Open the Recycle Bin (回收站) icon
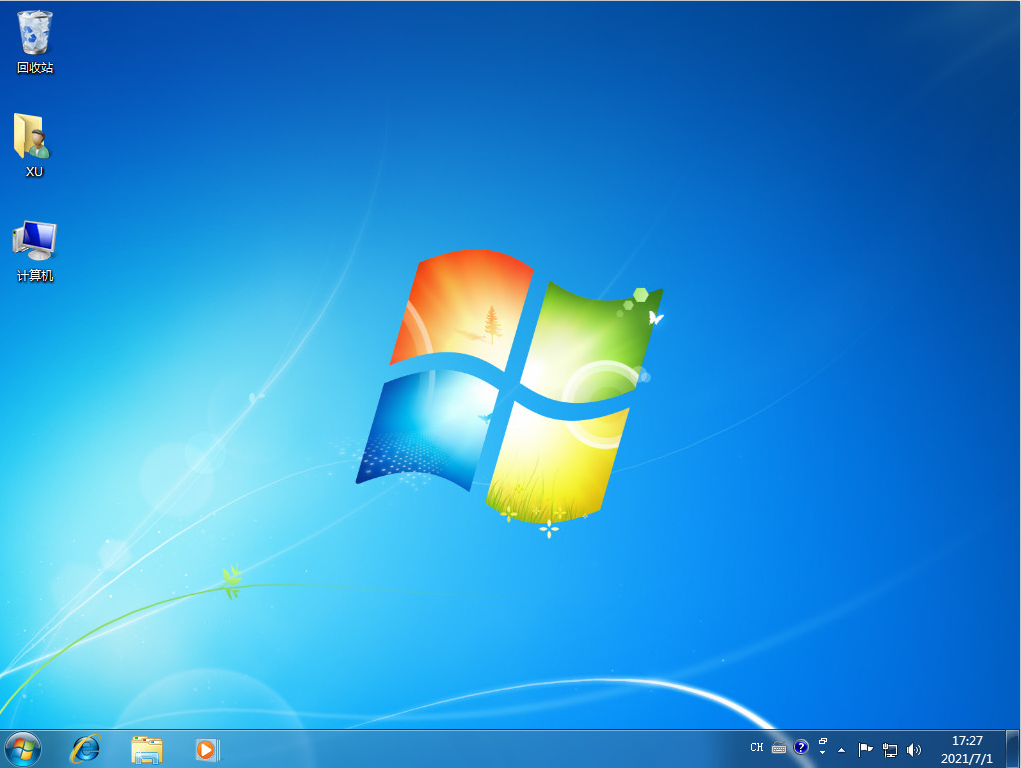Image resolution: width=1021 pixels, height=768 pixels. click(x=34, y=30)
